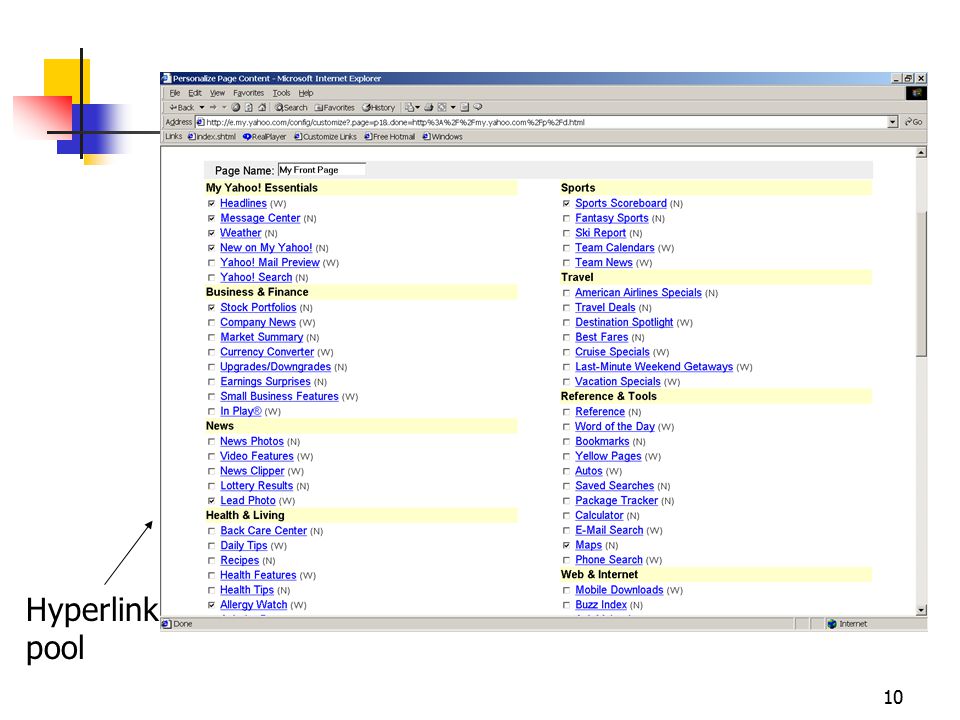960x720 pixels.
Task: Uncheck the Headlines checkbox
Action: click(211, 203)
